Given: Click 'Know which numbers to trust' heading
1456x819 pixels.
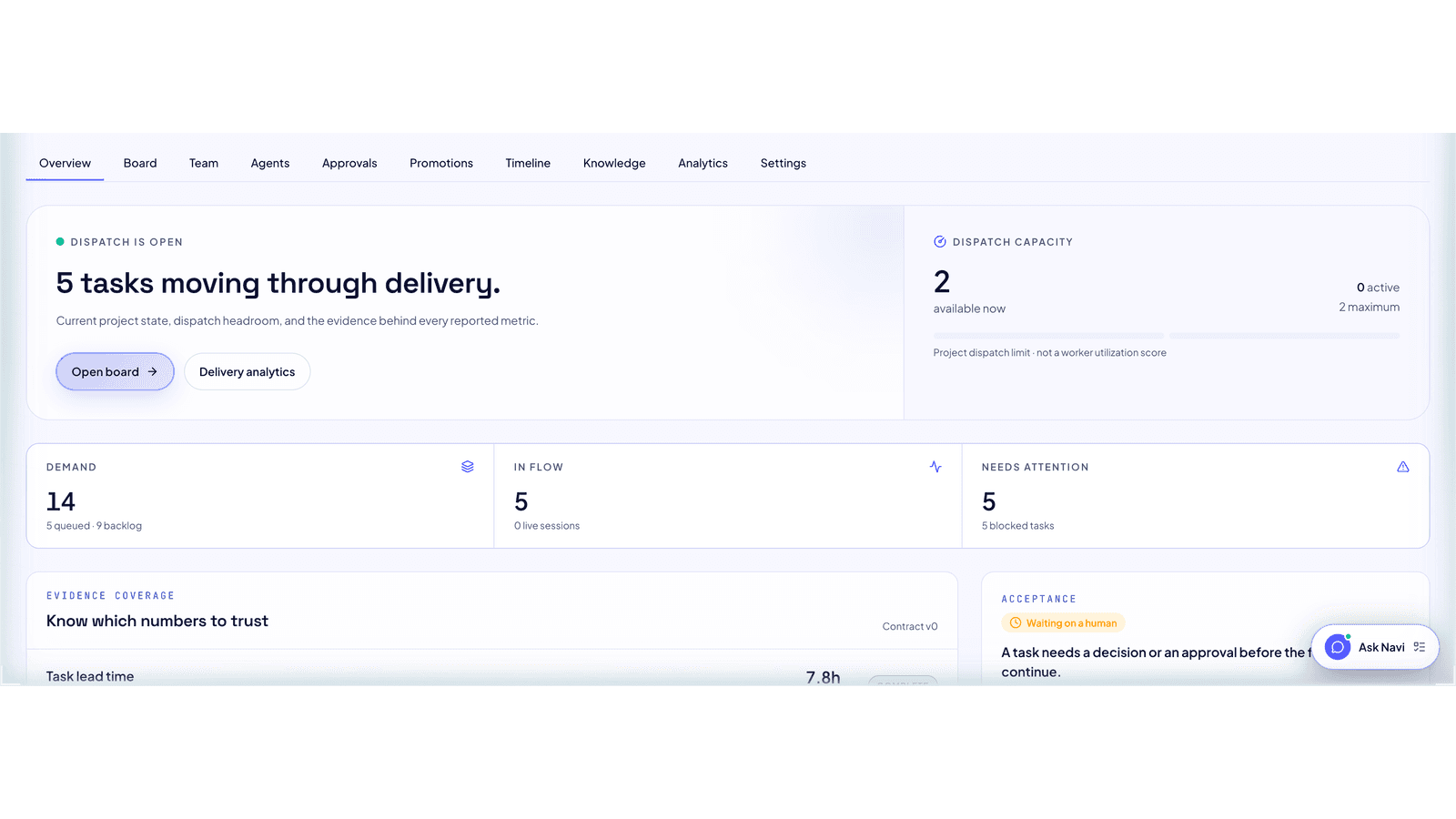Looking at the screenshot, I should tap(157, 621).
